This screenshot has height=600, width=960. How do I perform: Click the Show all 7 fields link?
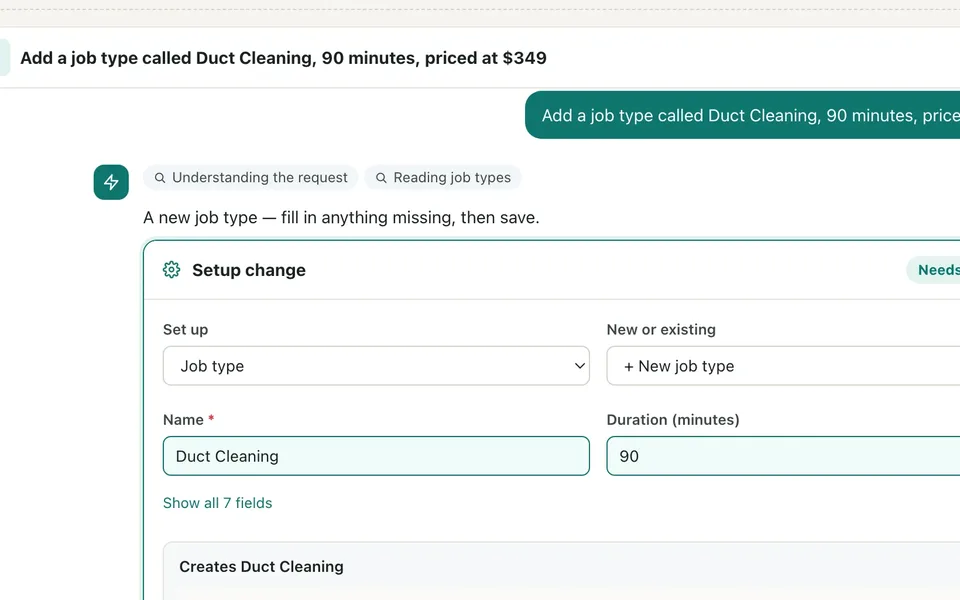click(217, 503)
